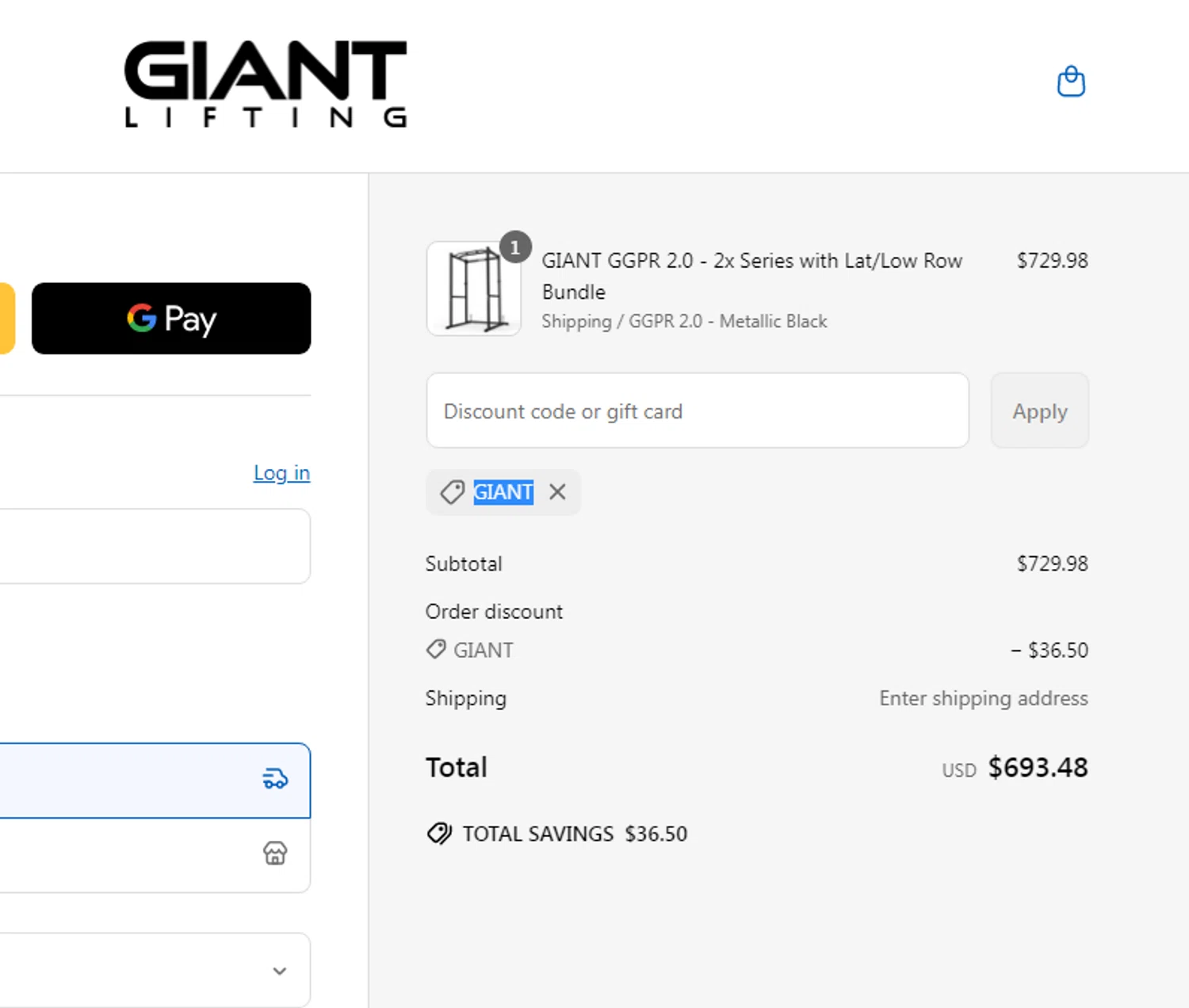The height and width of the screenshot is (1008, 1189).
Task: Follow the Log in link
Action: tap(281, 473)
